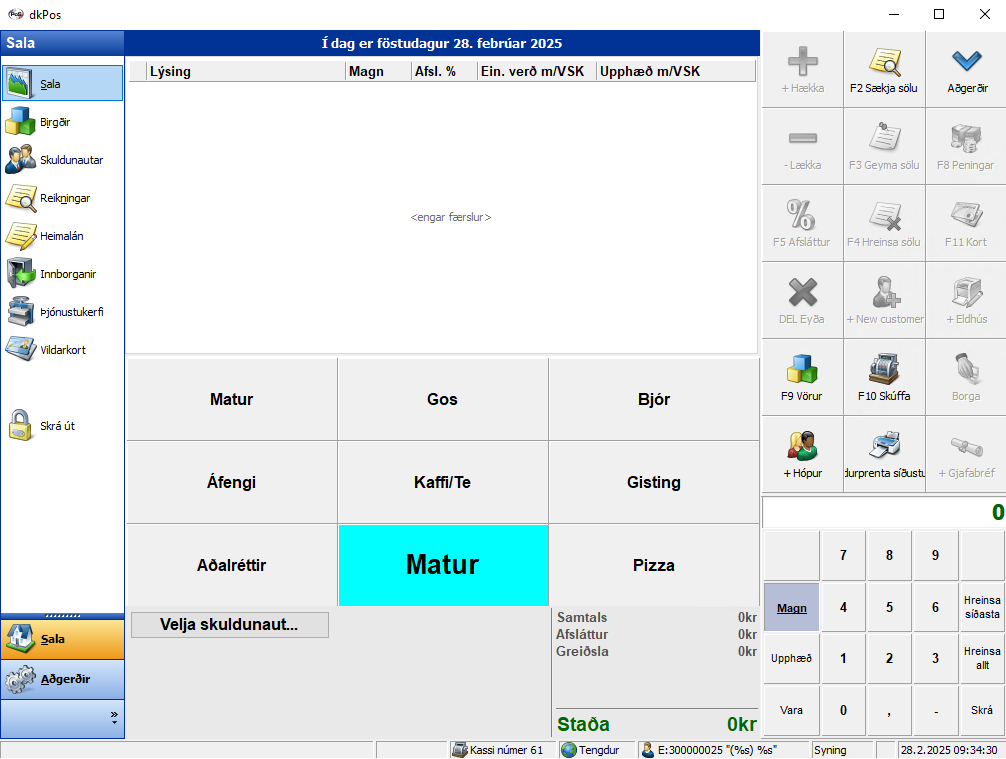
Task: Expand navigation pane options chevron
Action: 113,718
